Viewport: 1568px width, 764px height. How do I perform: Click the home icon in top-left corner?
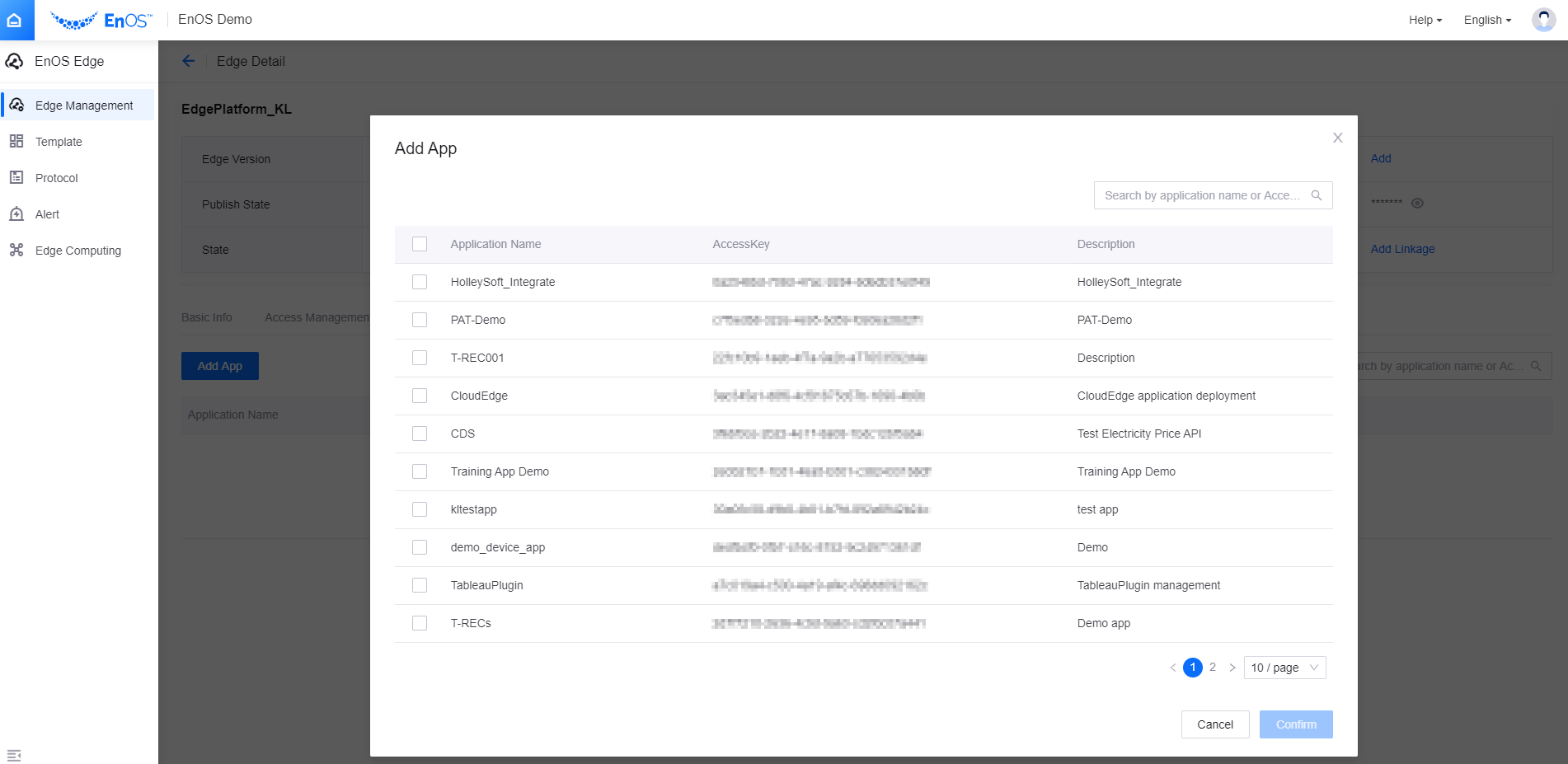15,20
